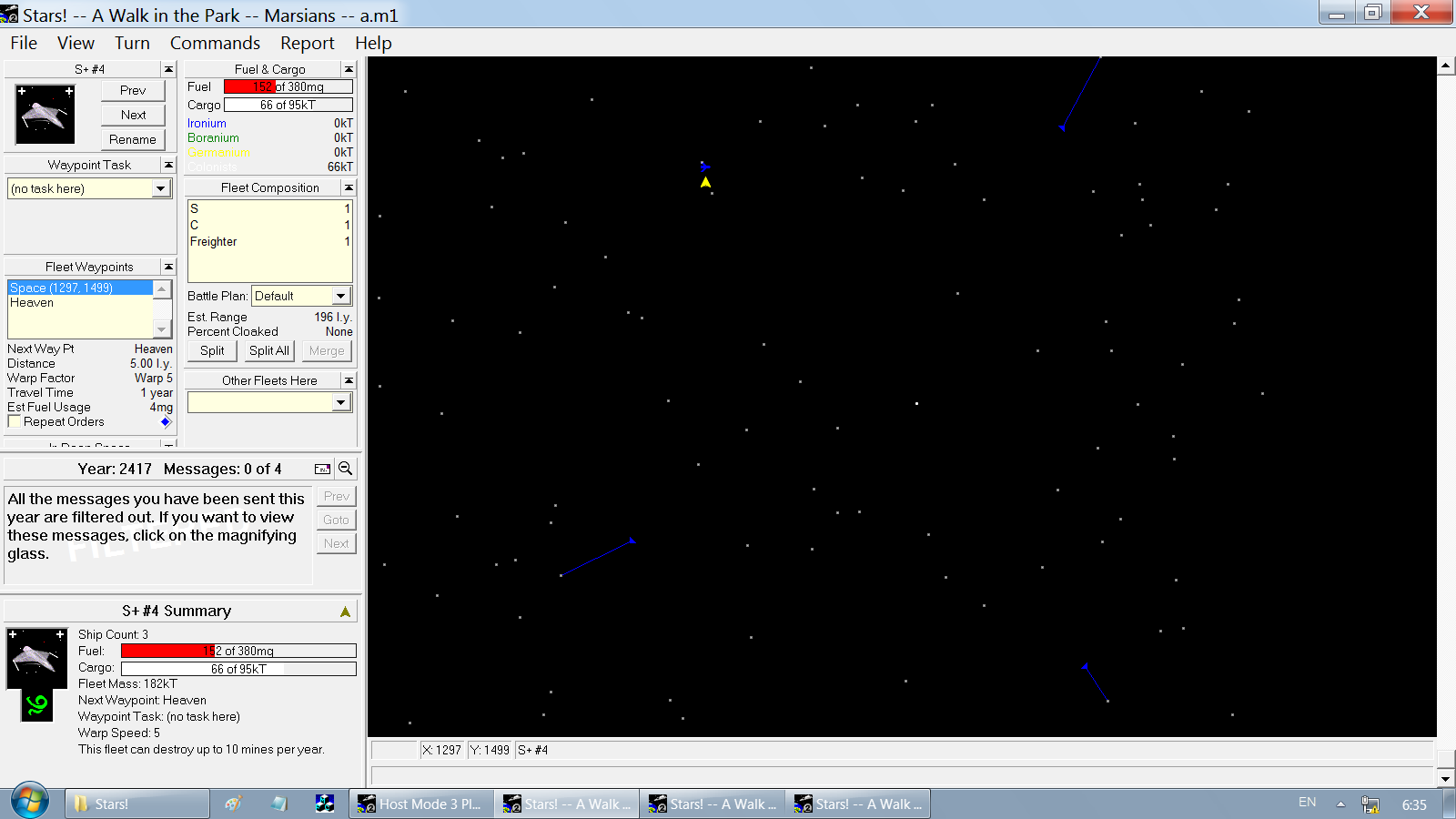Open the Other Fleets Here dropdown
Screen dimensions: 1456x819
pyautogui.click(x=340, y=402)
